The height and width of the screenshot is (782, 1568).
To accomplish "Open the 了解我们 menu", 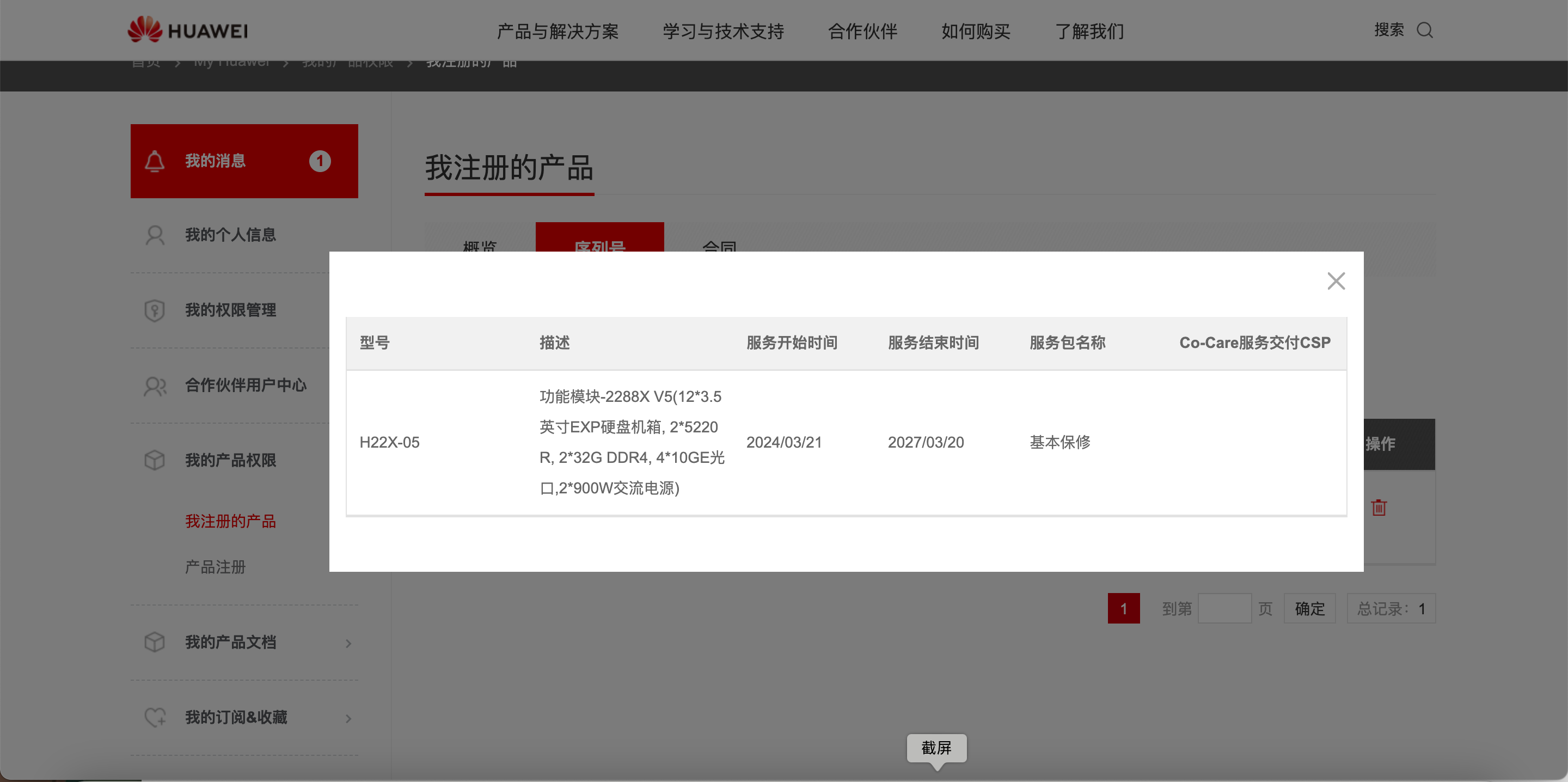I will [1089, 31].
